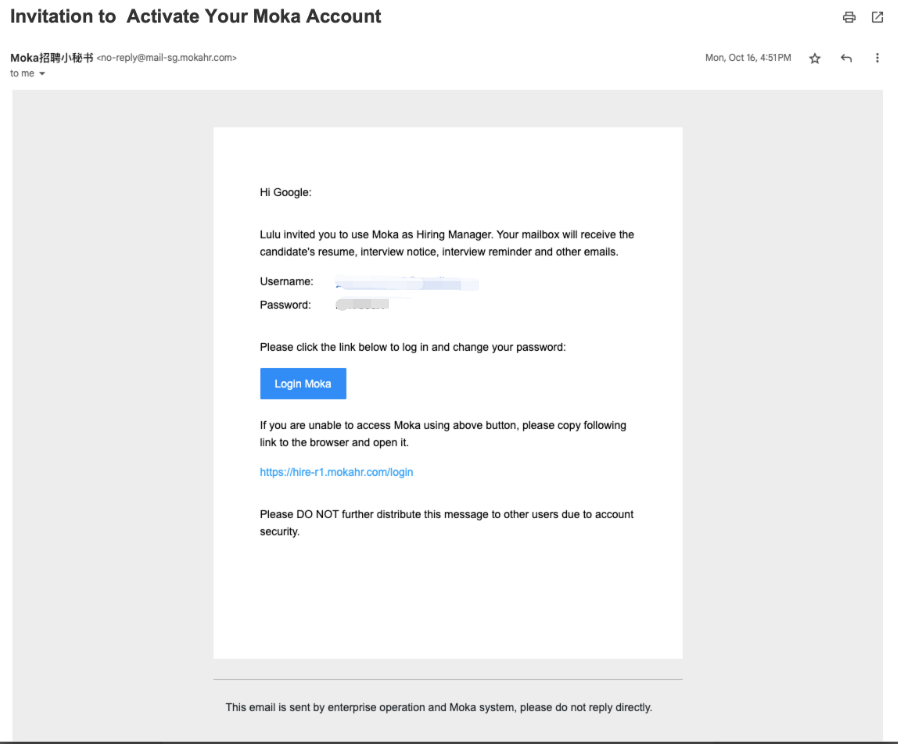
Task: Reply to the Moka email
Action: coord(846,59)
